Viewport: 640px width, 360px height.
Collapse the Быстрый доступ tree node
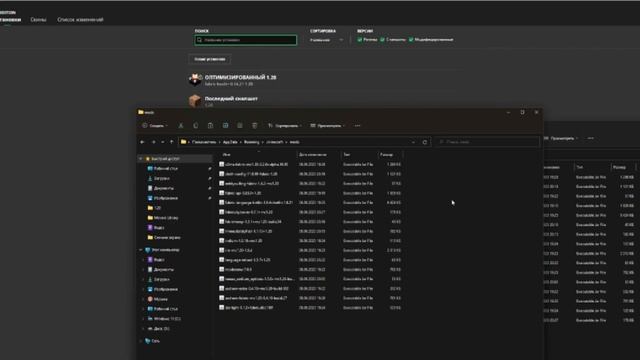point(141,159)
